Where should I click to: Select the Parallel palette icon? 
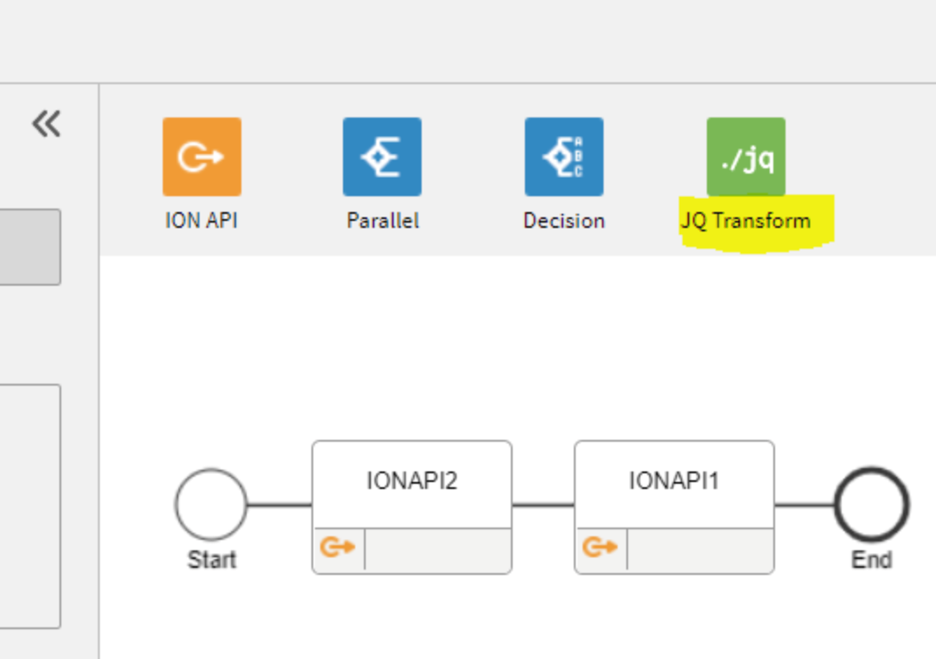coord(382,157)
